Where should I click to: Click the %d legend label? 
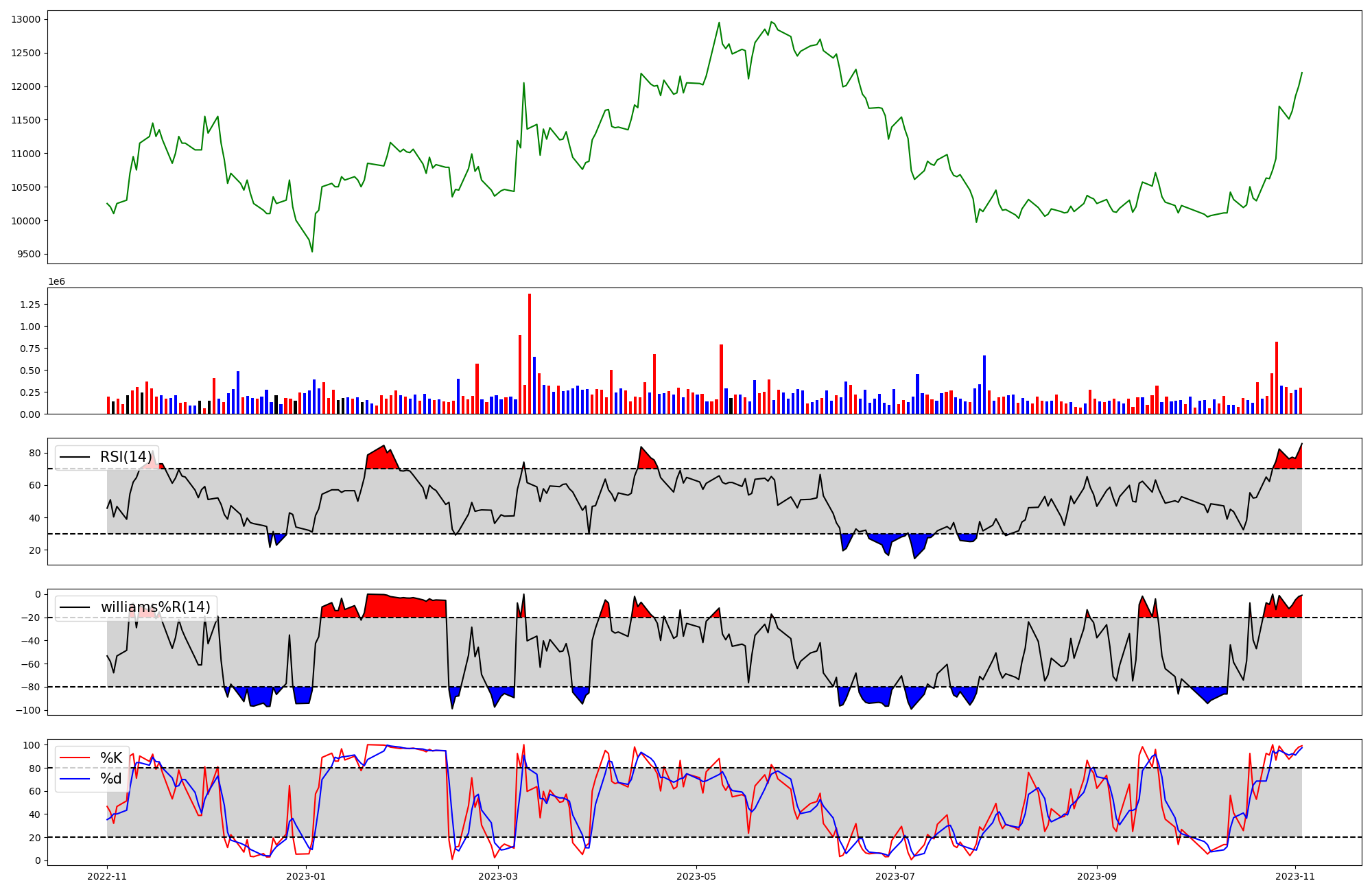point(111,779)
